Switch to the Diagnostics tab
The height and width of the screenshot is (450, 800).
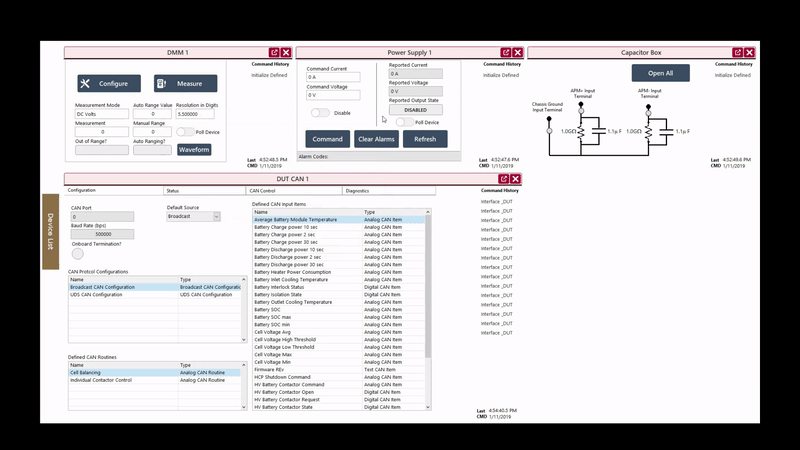point(389,190)
